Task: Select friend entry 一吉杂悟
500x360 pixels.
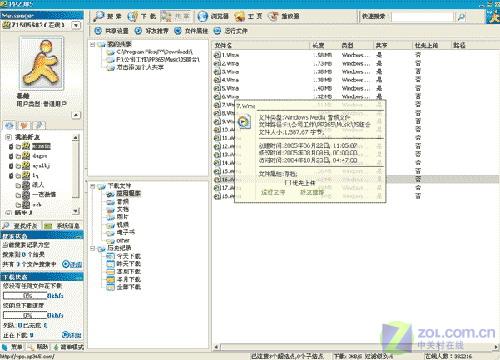Action: 44,194
